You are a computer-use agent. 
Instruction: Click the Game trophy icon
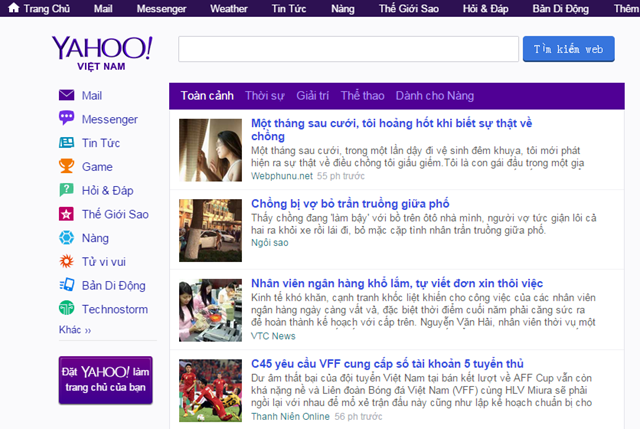click(x=67, y=166)
